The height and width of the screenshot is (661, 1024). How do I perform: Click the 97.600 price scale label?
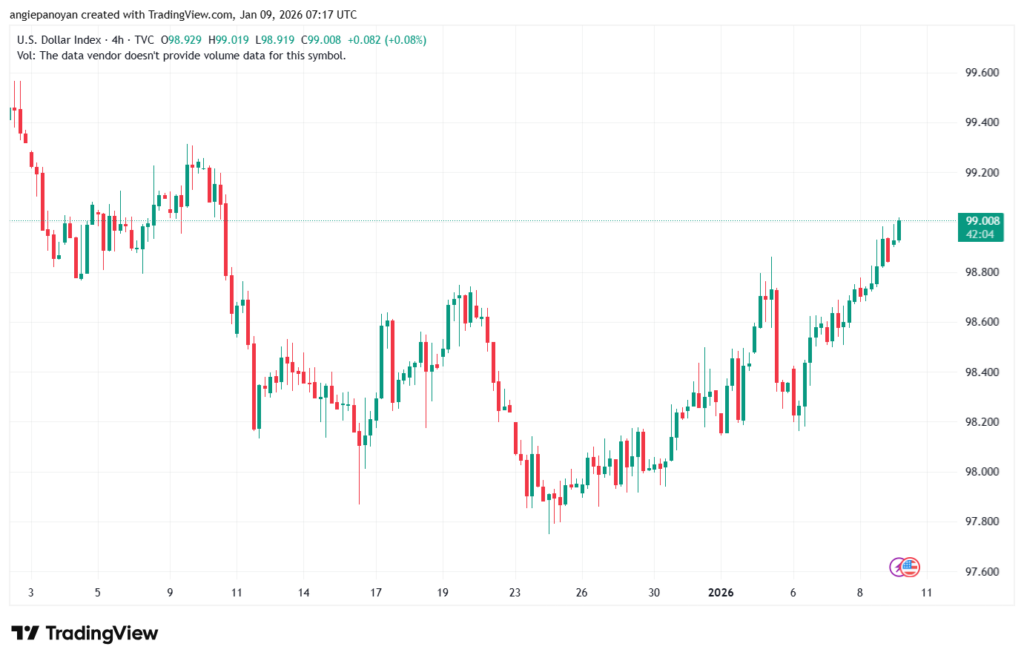(x=978, y=572)
